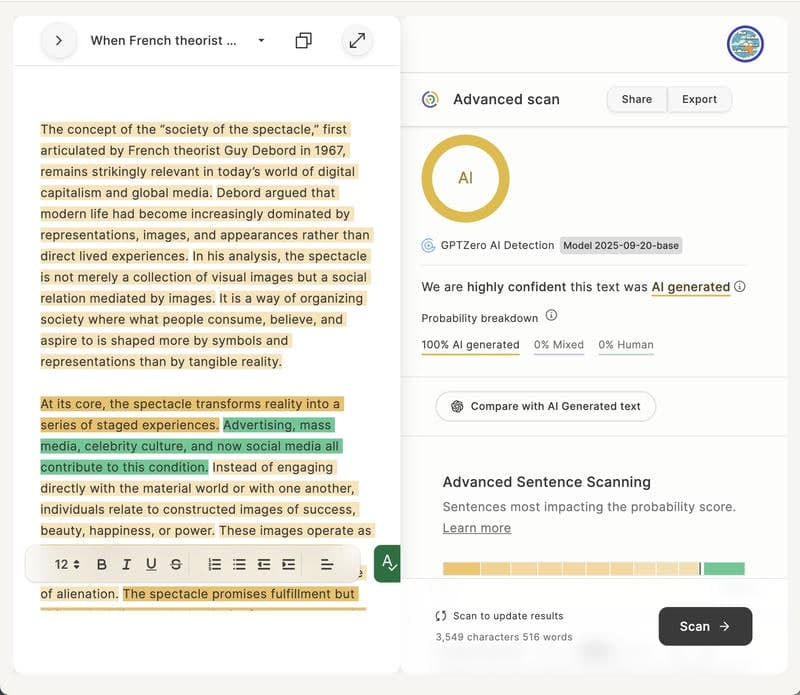Expand the sidebar with the chevron button
Image resolution: width=800 pixels, height=695 pixels.
tap(59, 41)
